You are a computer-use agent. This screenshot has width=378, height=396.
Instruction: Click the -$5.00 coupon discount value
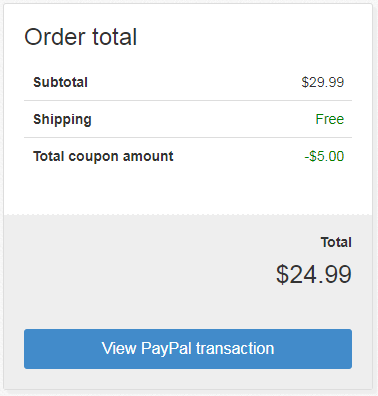coord(324,156)
